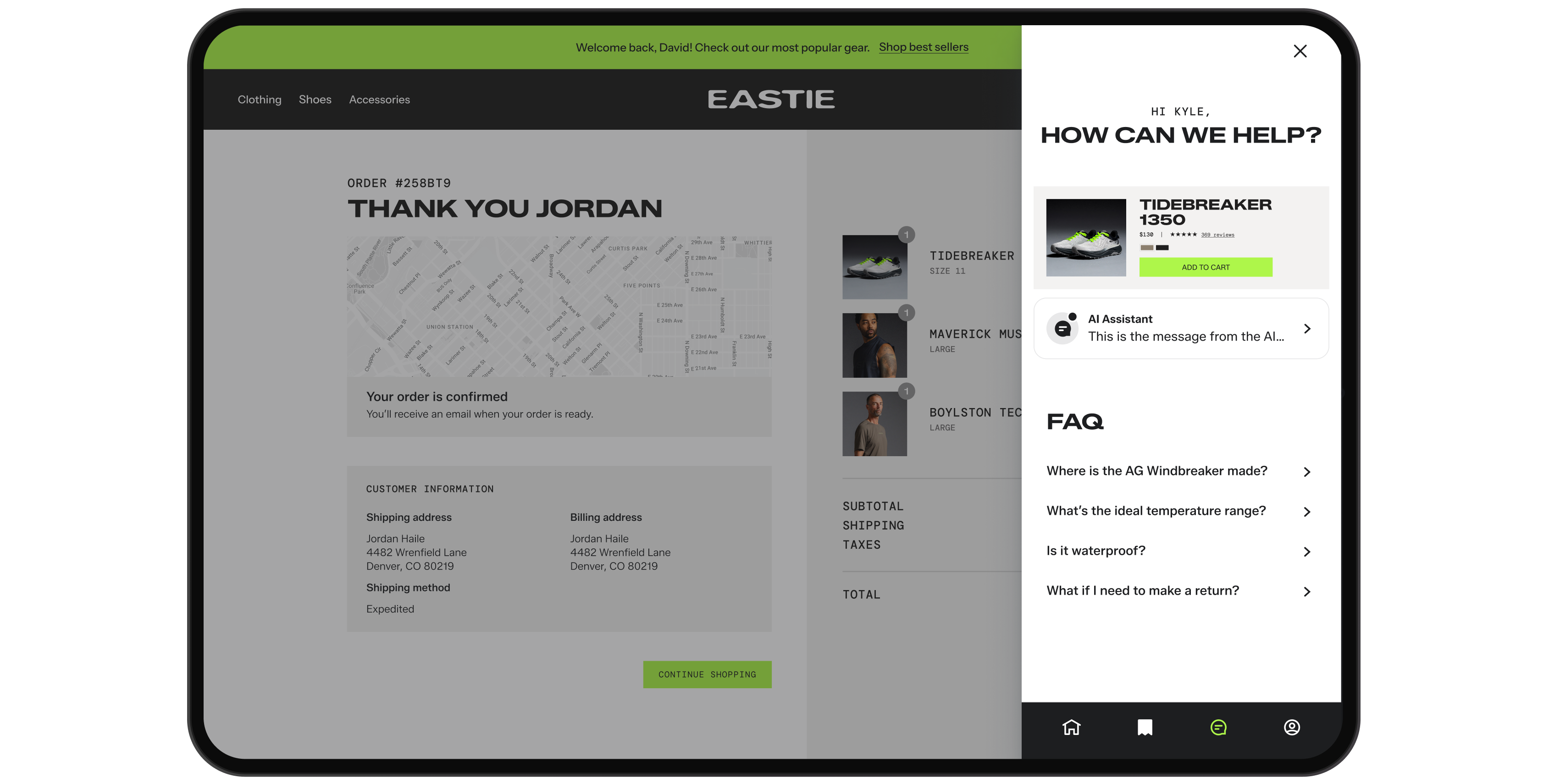Click the Tidebreaker shoe thumbnail in order summary
Viewport: 1549px width, 784px height.
click(874, 267)
